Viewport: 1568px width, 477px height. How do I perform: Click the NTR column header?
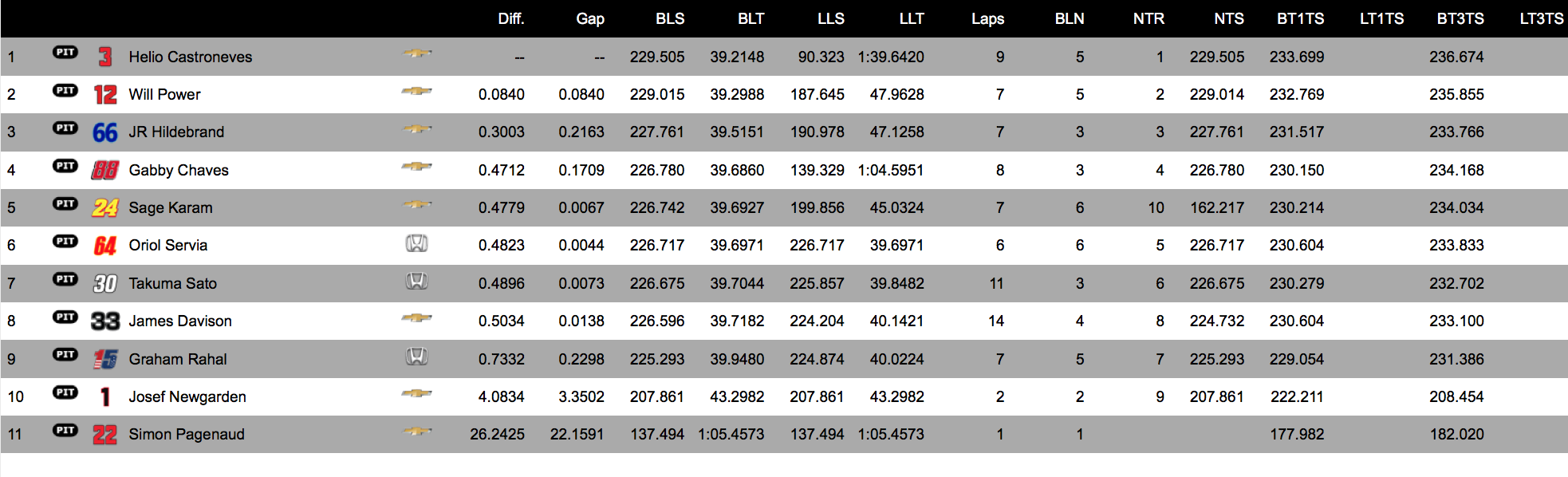(1148, 19)
